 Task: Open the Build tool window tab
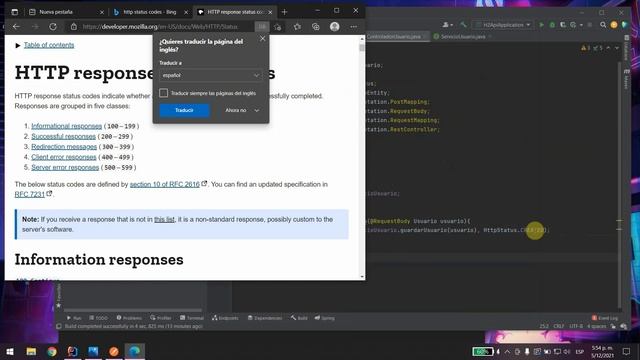click(299, 318)
